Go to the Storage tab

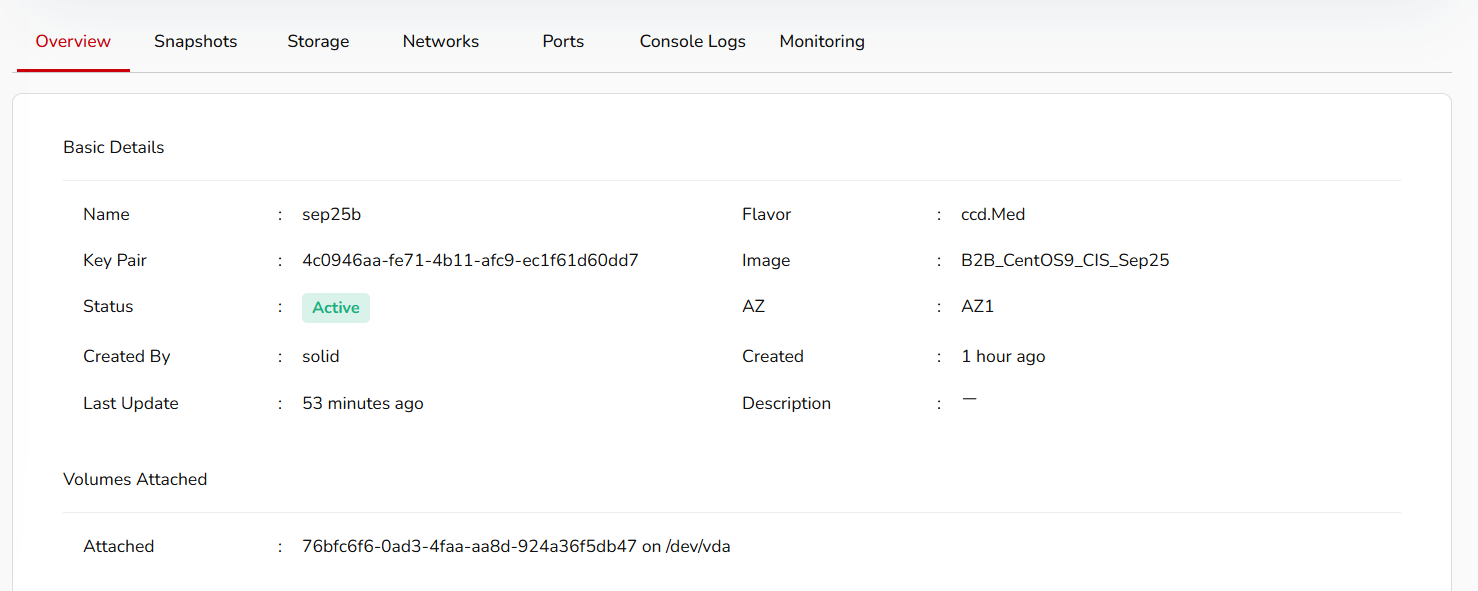pyautogui.click(x=318, y=42)
